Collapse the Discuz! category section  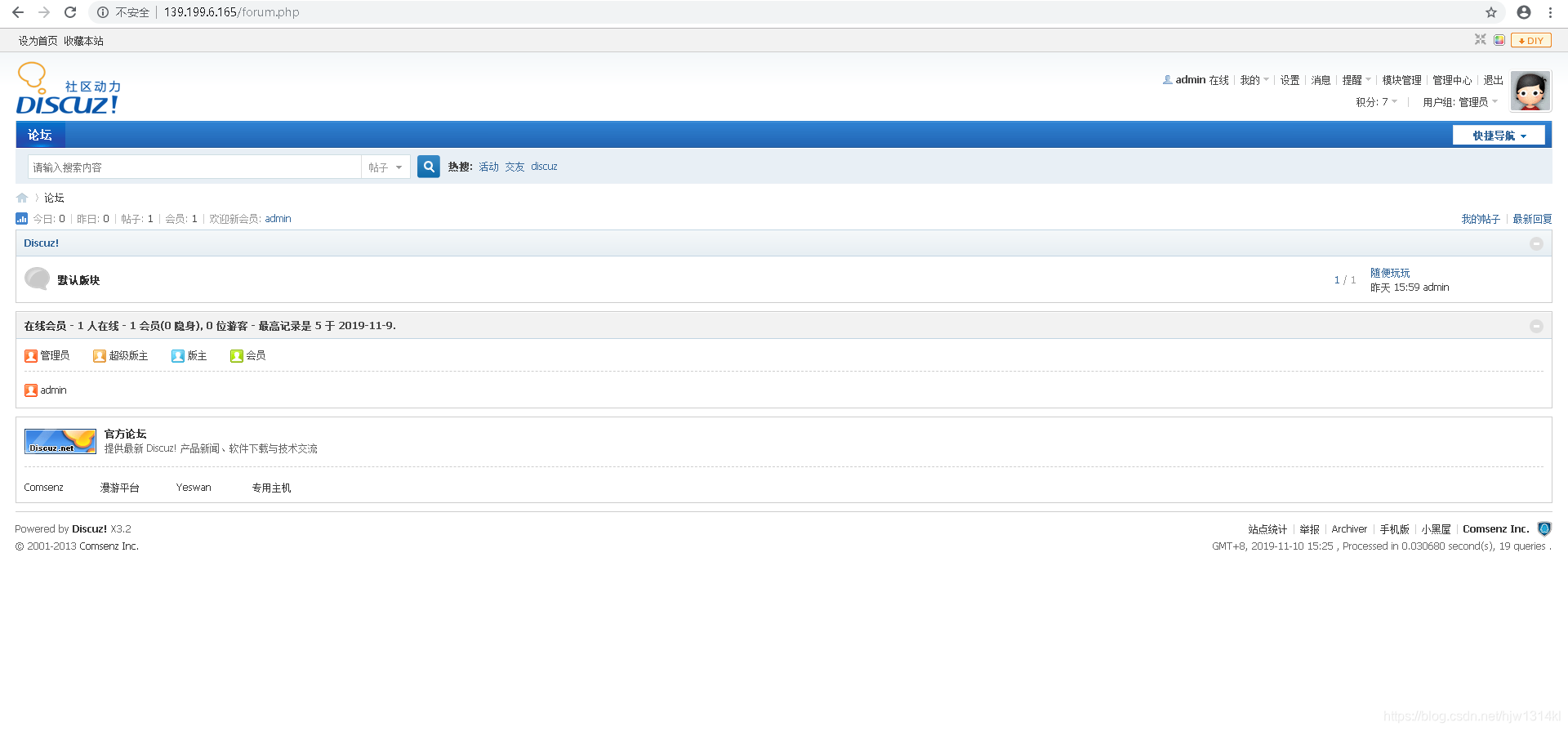tap(1536, 243)
